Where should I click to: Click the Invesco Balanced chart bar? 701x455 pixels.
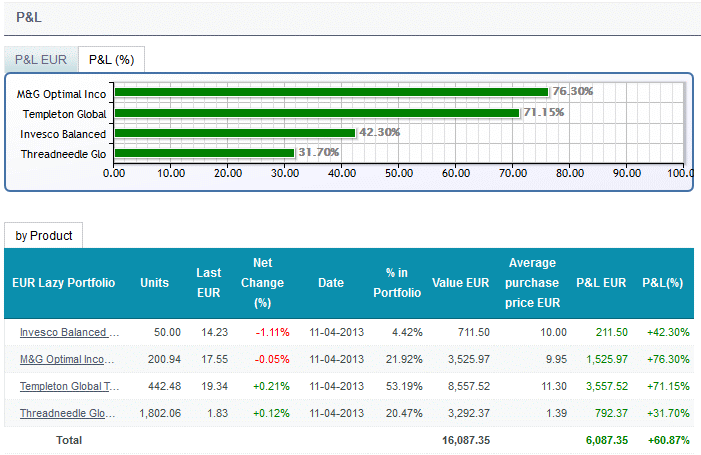(x=235, y=133)
